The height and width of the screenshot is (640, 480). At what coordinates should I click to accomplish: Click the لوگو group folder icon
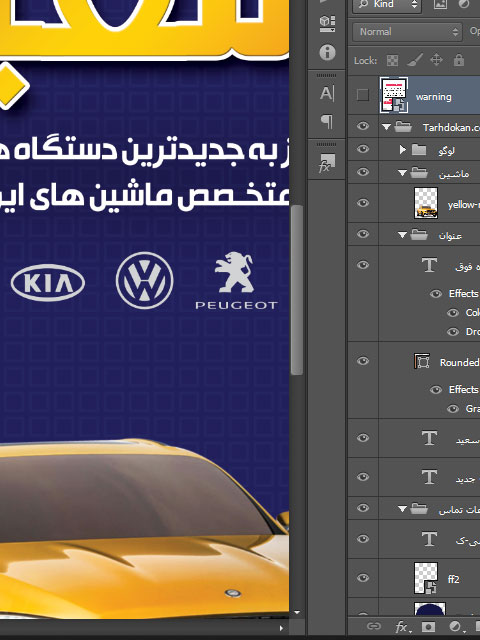point(419,150)
